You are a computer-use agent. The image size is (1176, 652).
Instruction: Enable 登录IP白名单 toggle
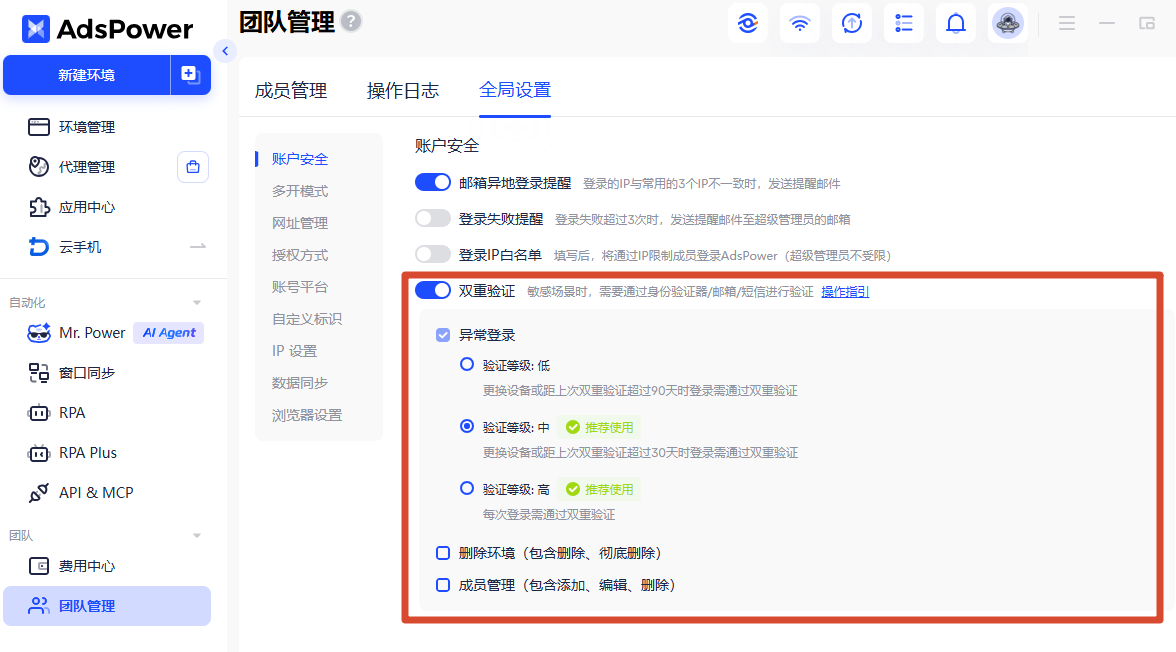433,254
